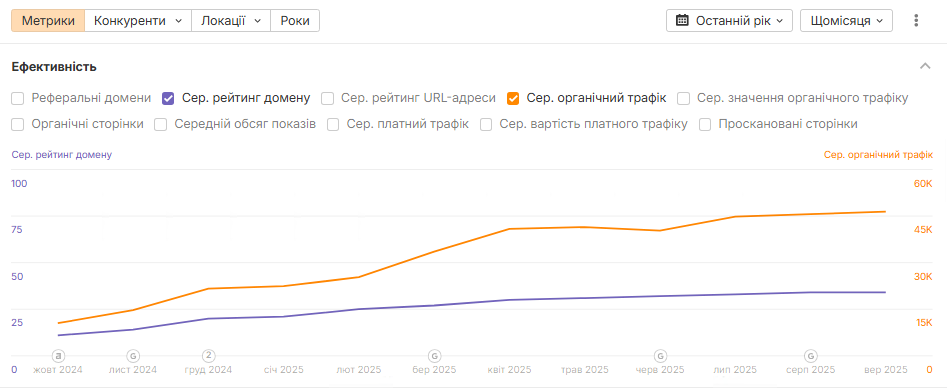Open the Останній рік date dropdown
The width and height of the screenshot is (947, 388).
[x=730, y=21]
